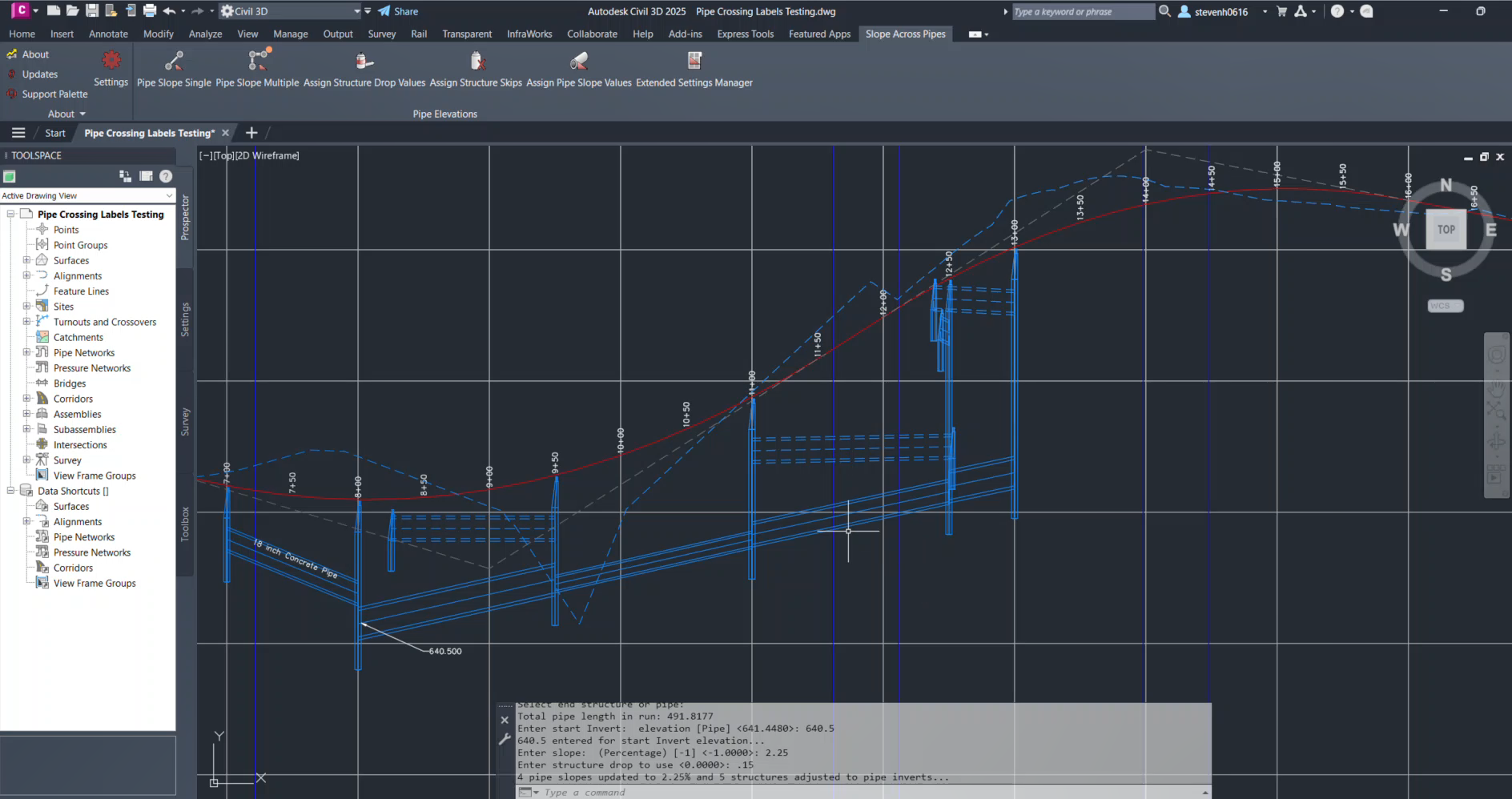
Task: Redo the last undone action
Action: tap(198, 11)
